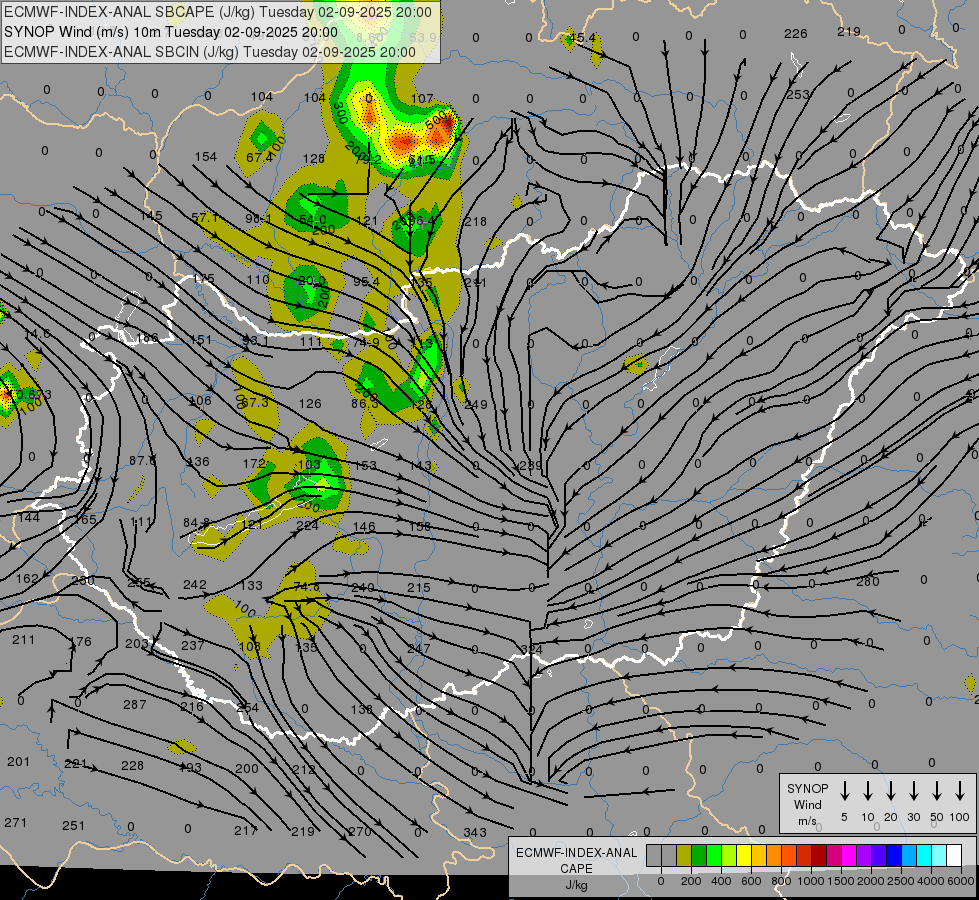Viewport: 979px width, 900px height.
Task: Click the map value 224
Action: tap(307, 526)
